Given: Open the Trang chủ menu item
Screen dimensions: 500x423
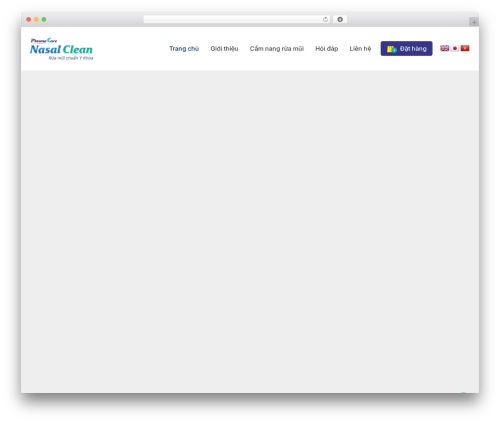Looking at the screenshot, I should pos(184,49).
